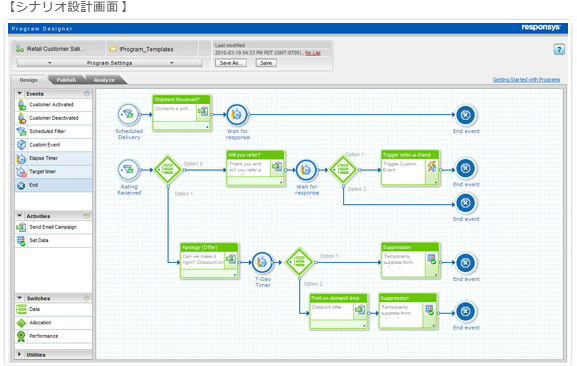The height and width of the screenshot is (366, 577).
Task: Select the Allocation switch diamond icon
Action: pyautogui.click(x=21, y=323)
